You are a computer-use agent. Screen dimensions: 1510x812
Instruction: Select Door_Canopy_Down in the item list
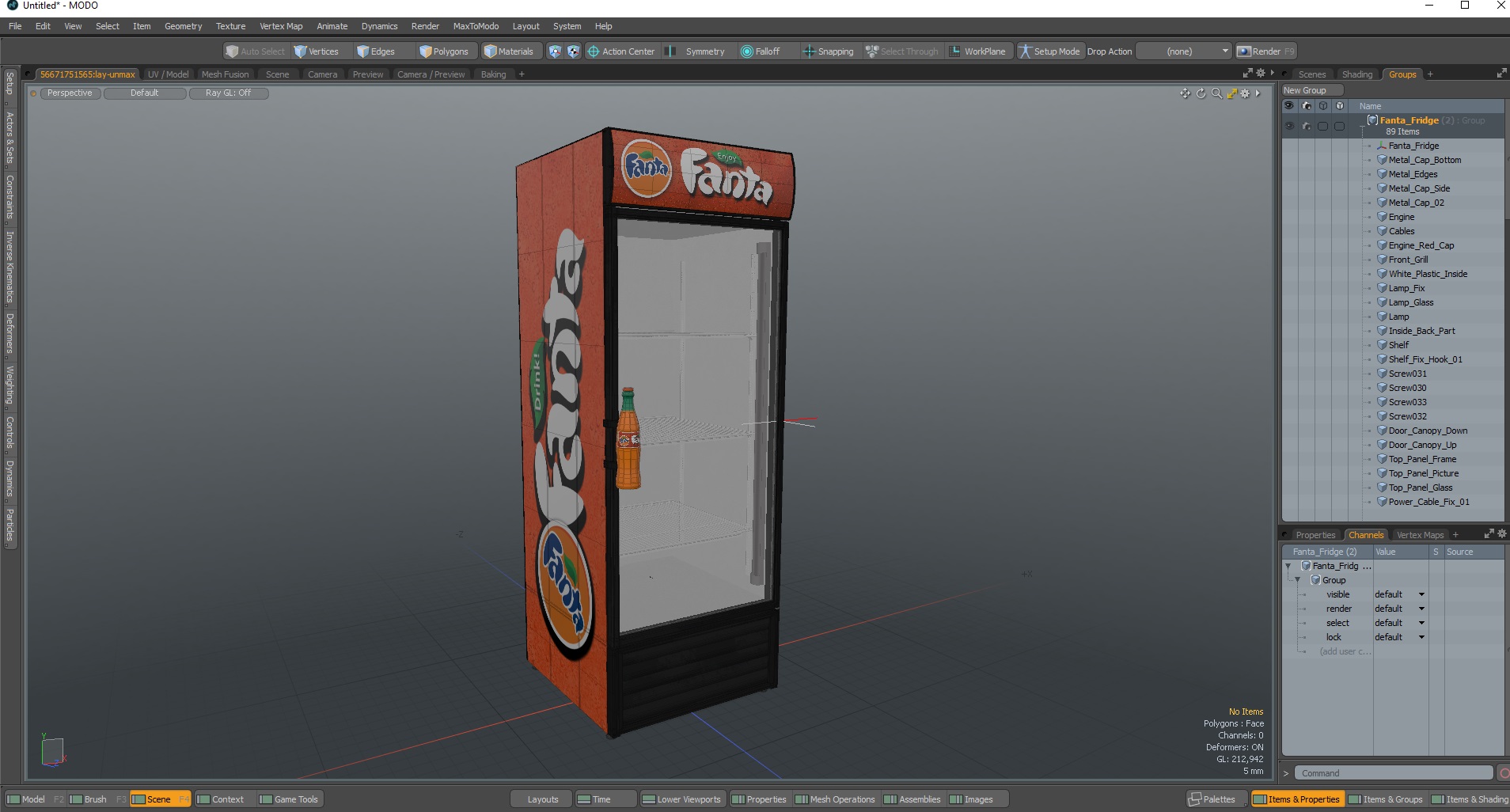point(1428,431)
